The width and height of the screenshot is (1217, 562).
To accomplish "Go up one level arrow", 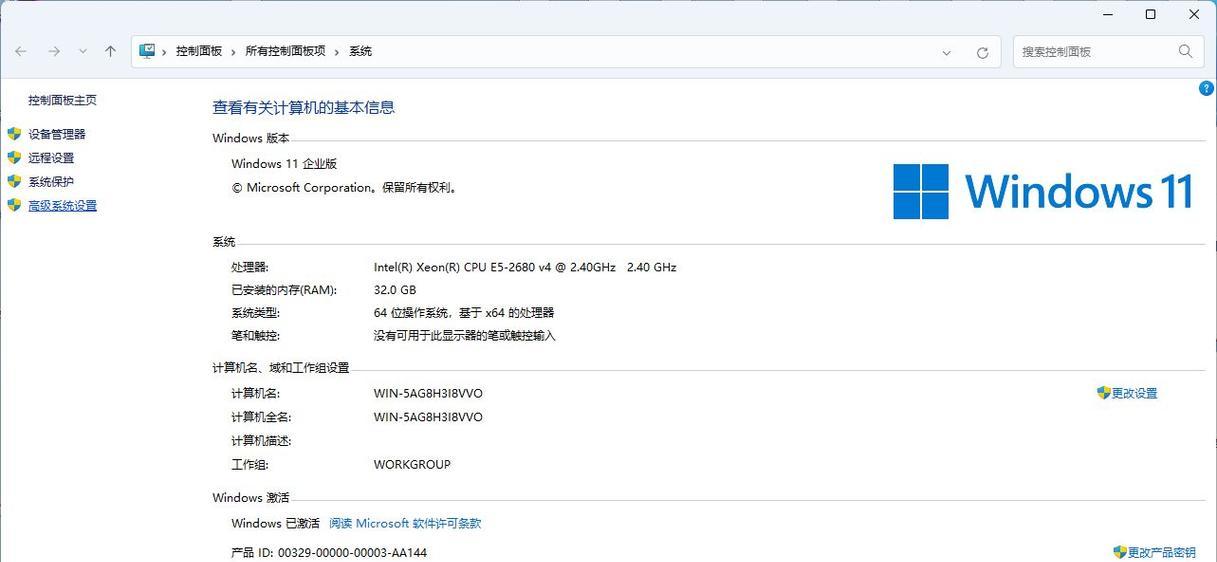I will click(110, 51).
